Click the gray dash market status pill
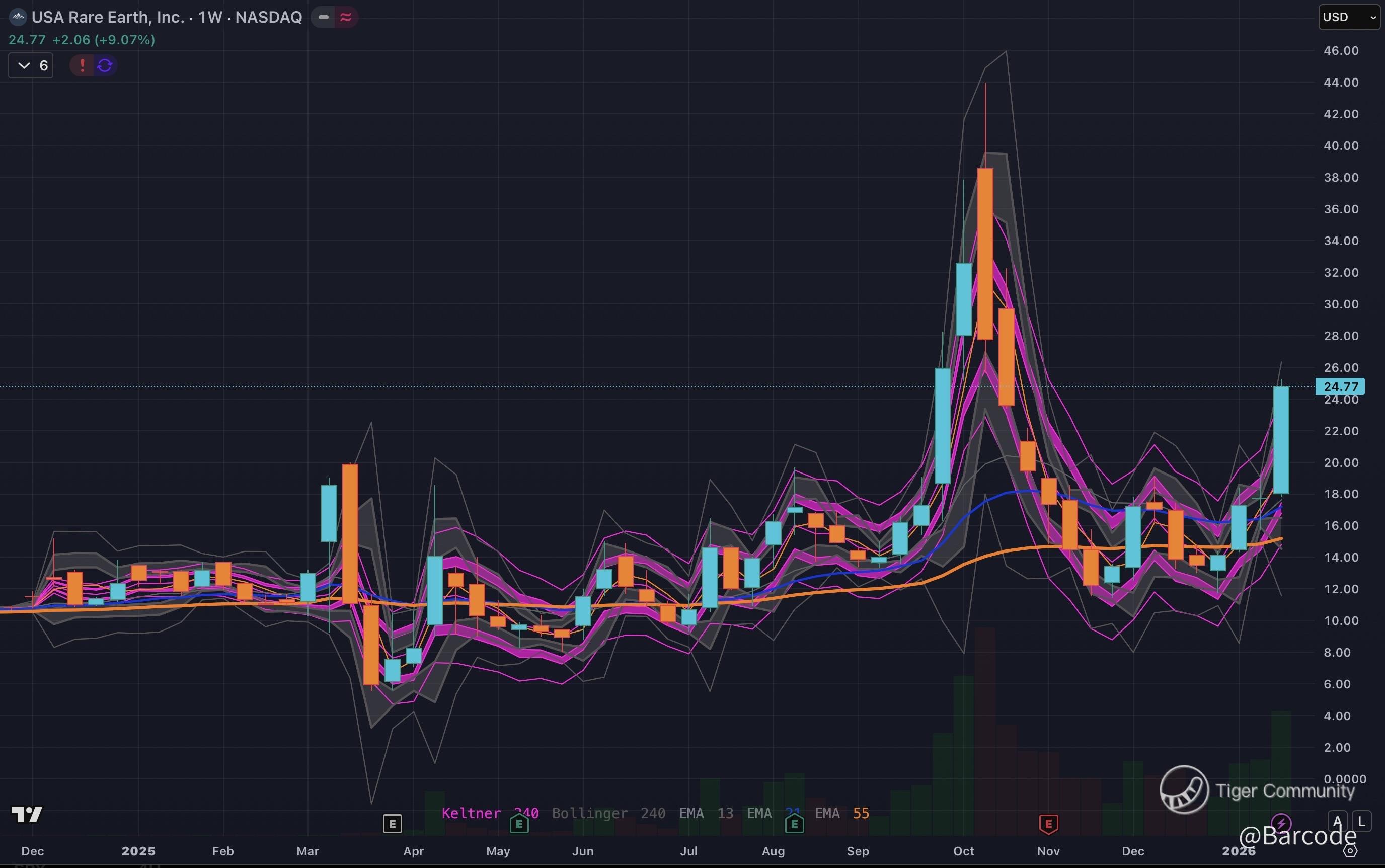Image resolution: width=1385 pixels, height=868 pixels. (323, 17)
